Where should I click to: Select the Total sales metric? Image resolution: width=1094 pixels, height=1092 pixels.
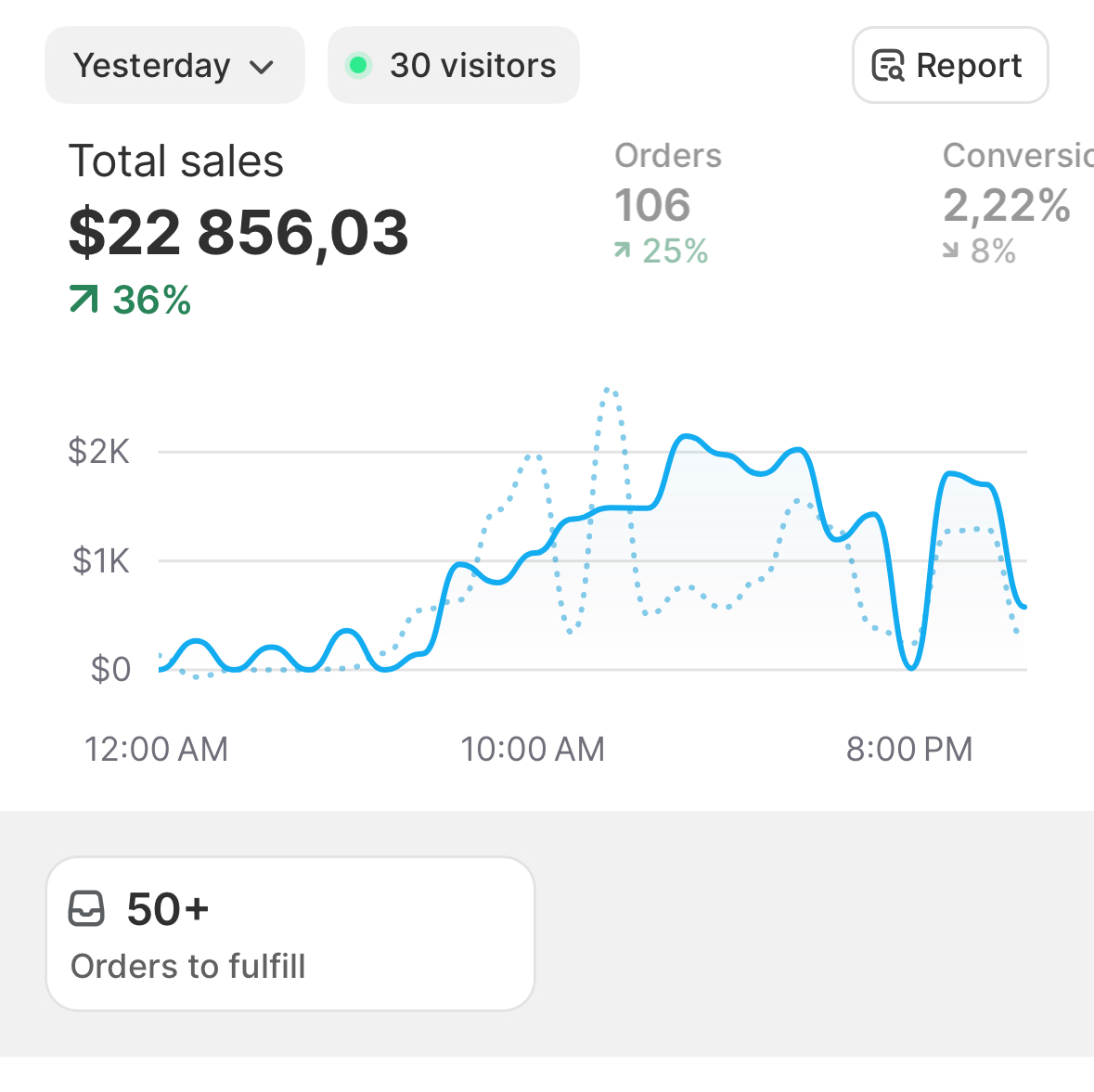point(176,161)
